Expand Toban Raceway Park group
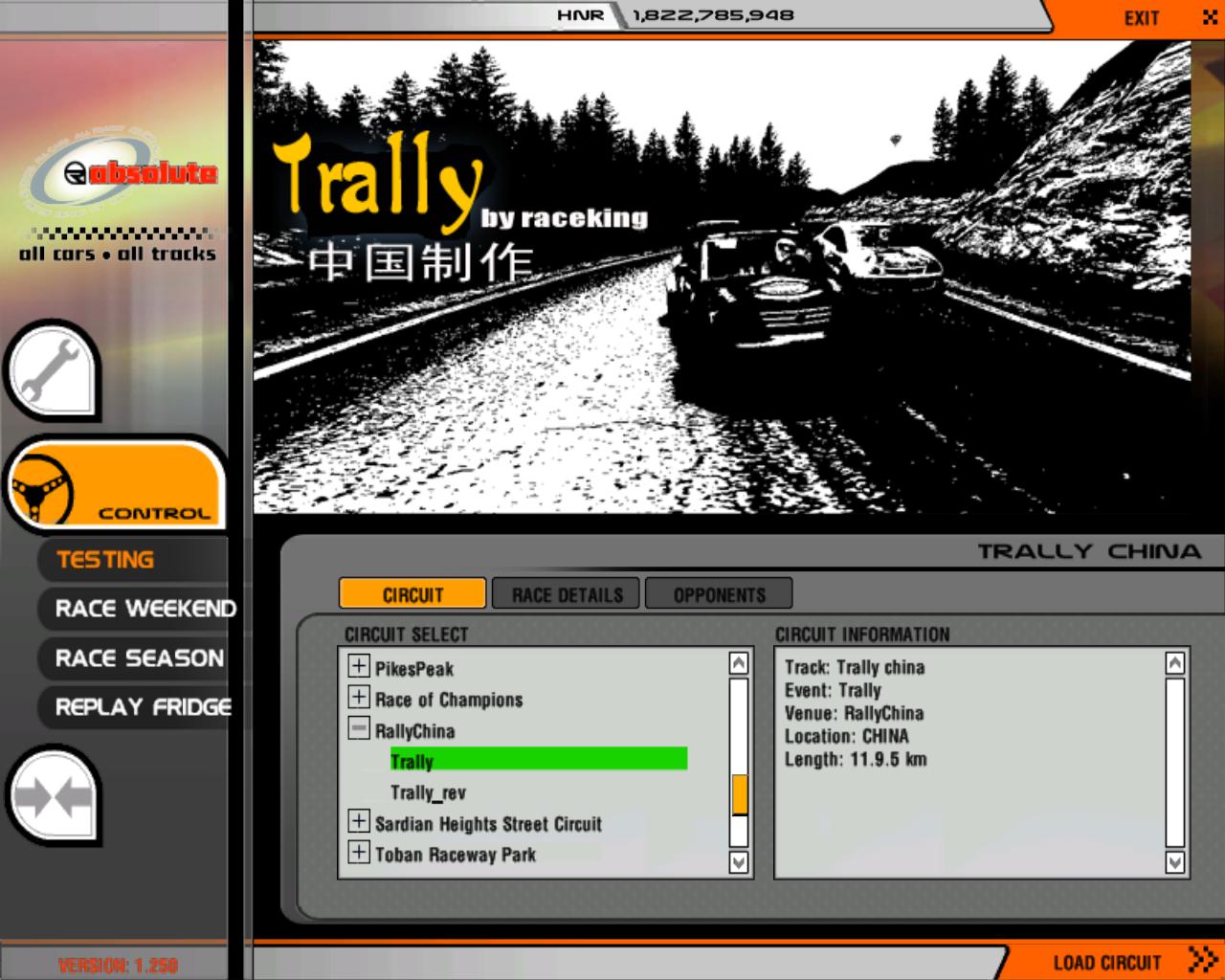This screenshot has width=1225, height=980. point(359,853)
